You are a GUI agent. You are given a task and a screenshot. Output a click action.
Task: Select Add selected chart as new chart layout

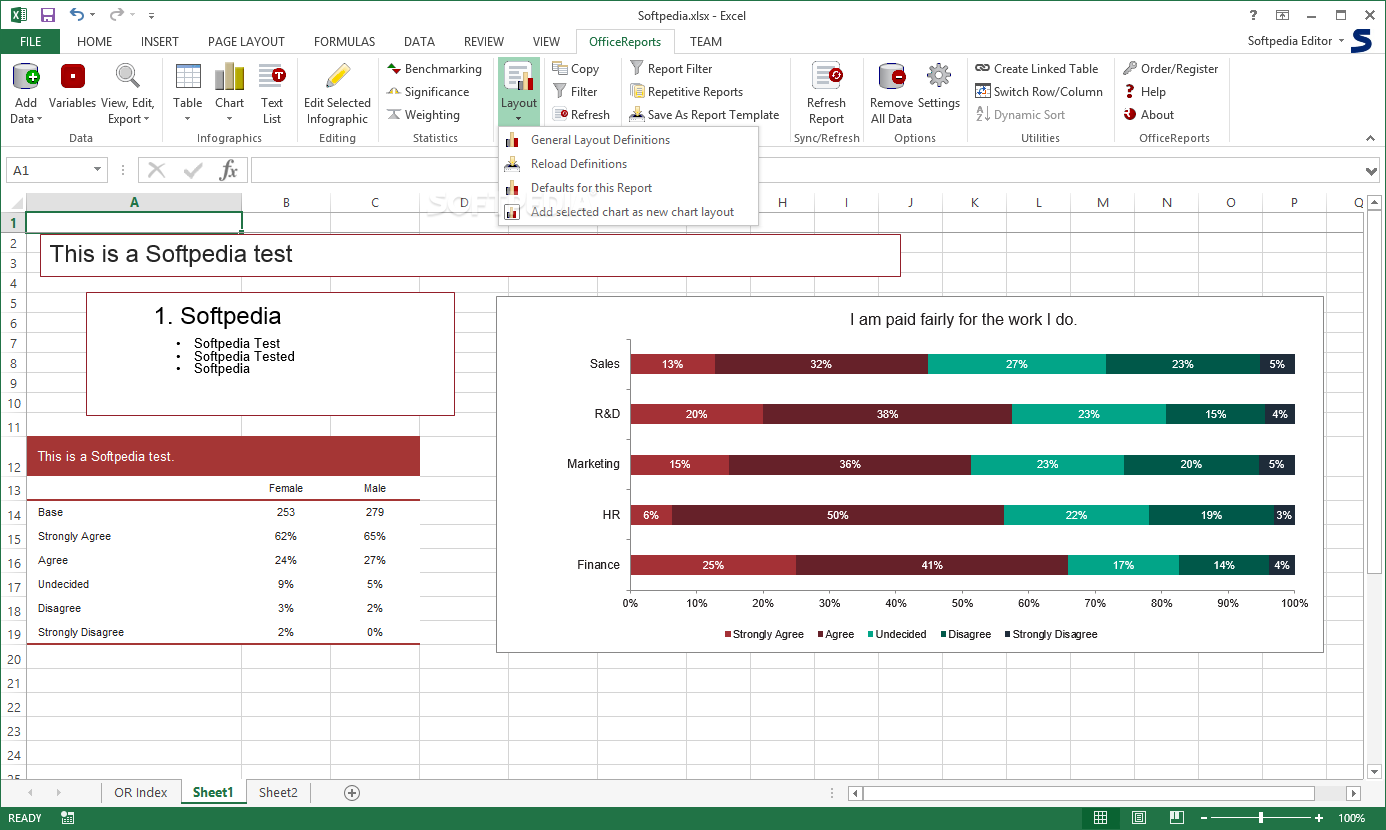pos(628,212)
